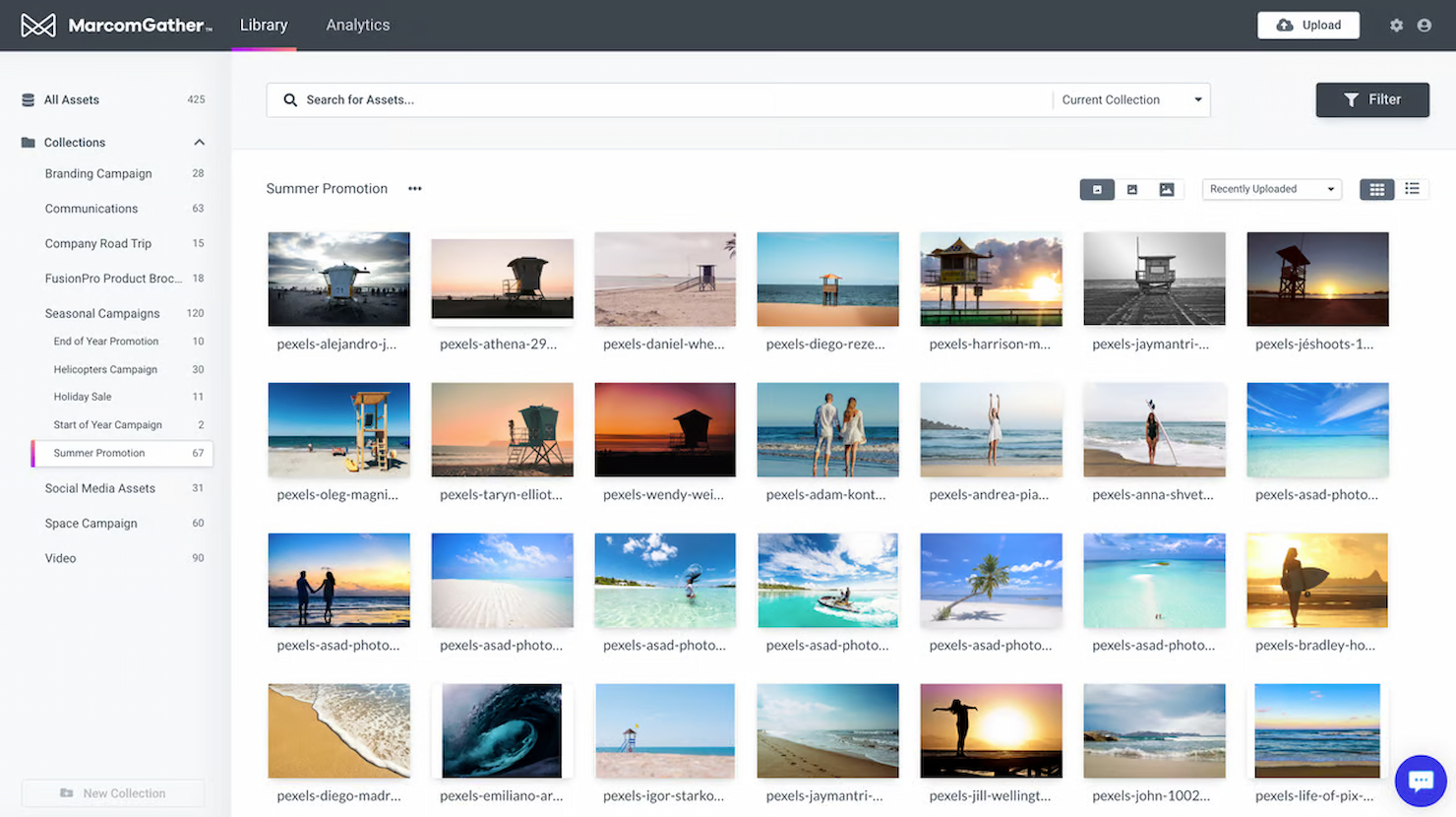Select the grid view toggle
The height and width of the screenshot is (817, 1456).
coord(1376,188)
